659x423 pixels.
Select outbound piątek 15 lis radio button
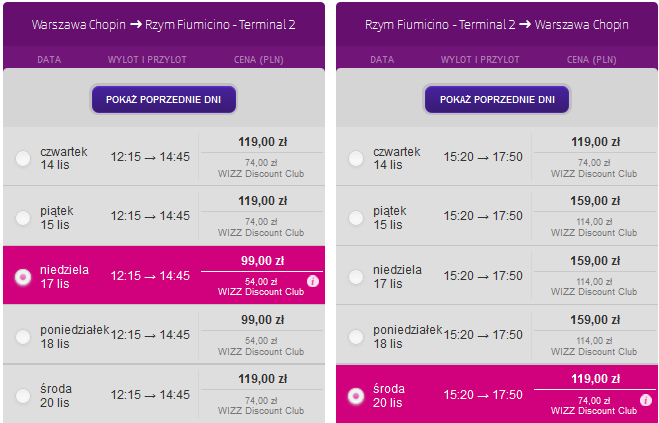pos(23,218)
